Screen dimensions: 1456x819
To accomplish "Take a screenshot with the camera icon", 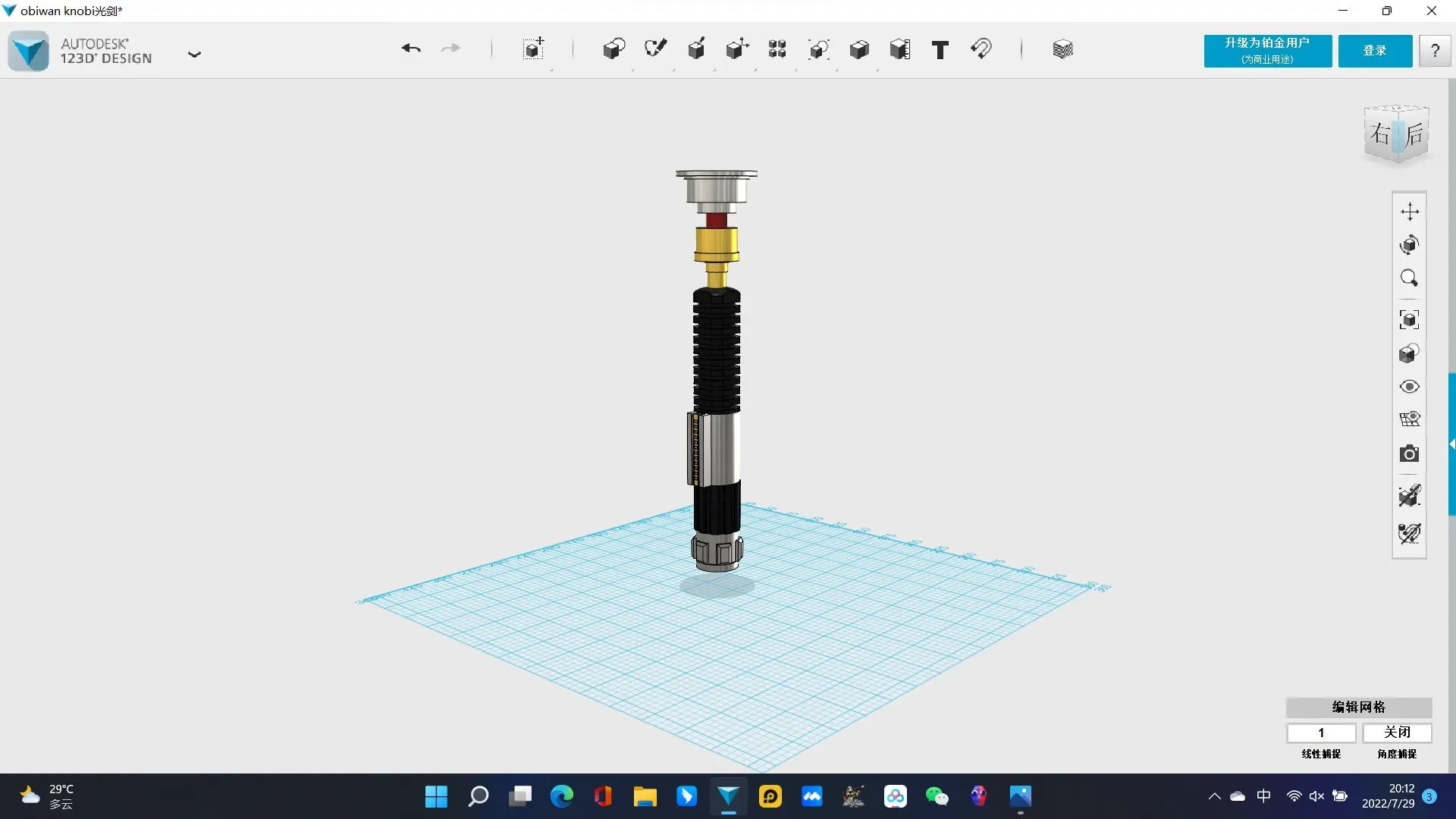I will 1410,453.
